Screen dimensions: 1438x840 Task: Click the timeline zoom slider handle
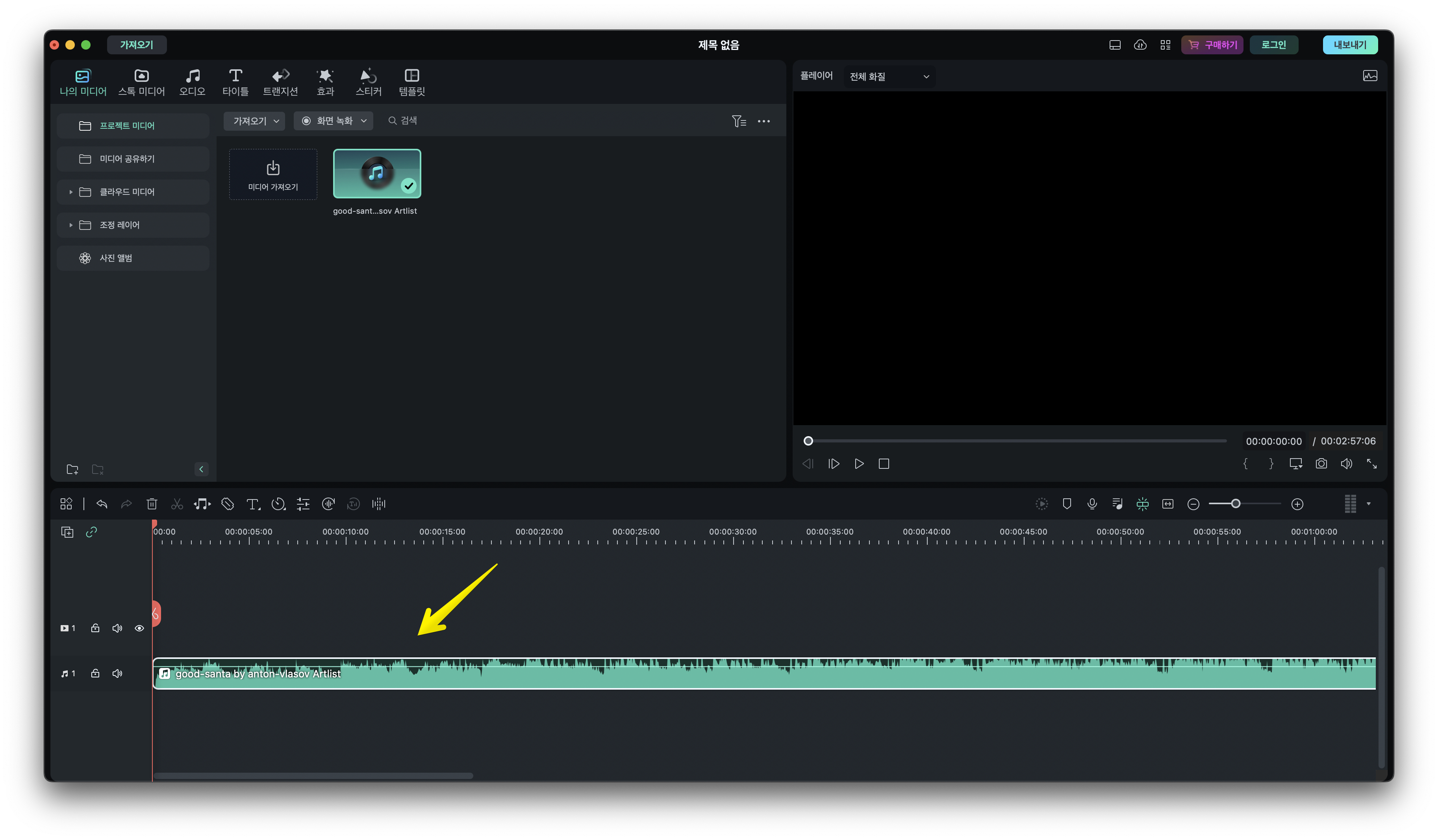1235,503
